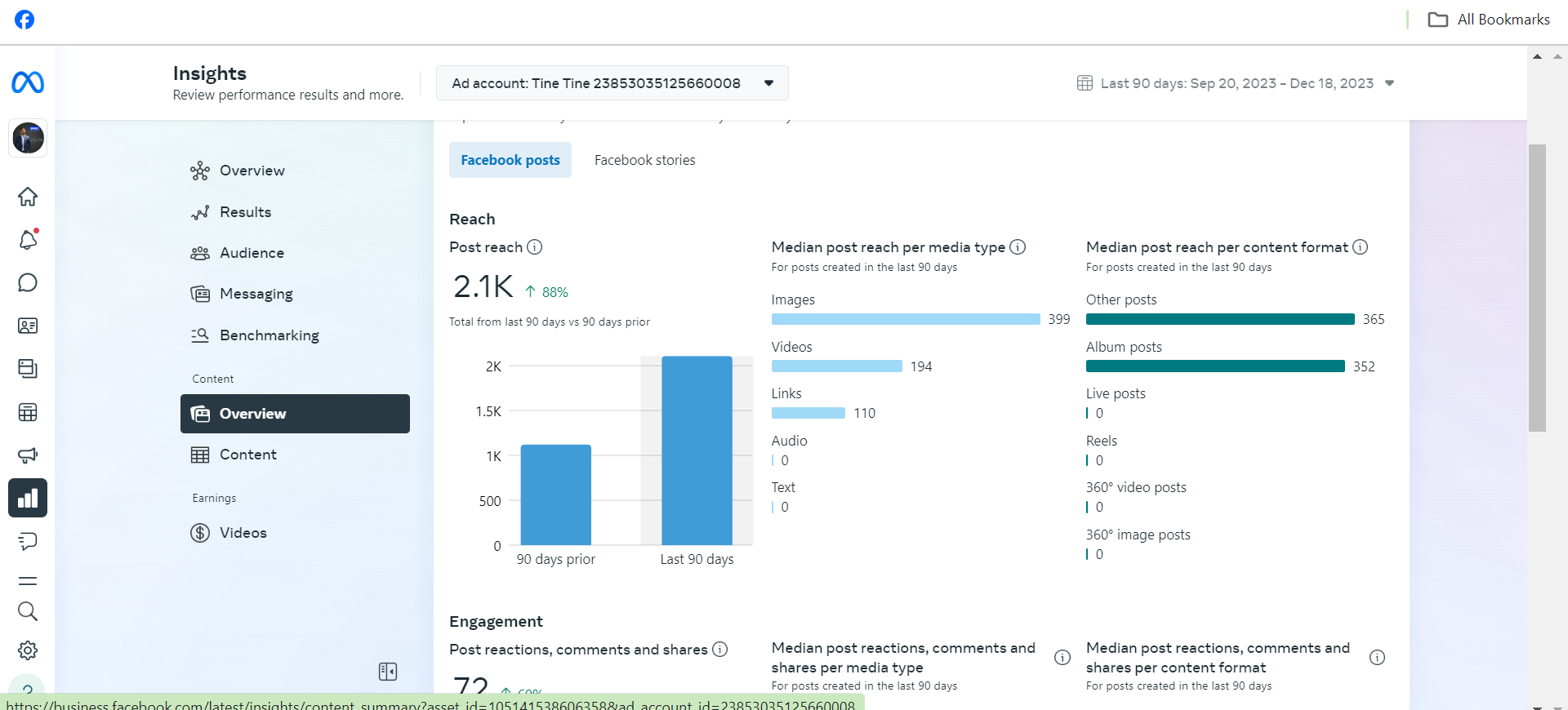Collapse the navigation panel toggle icon
The image size is (1568, 710).
388,672
